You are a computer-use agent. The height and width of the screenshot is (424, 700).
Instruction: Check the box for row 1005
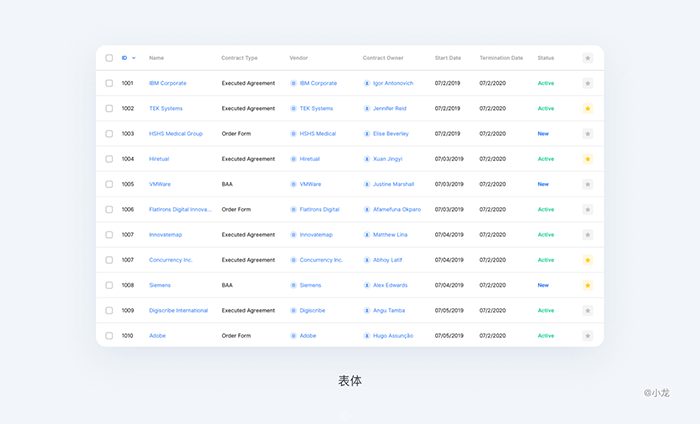[109, 184]
